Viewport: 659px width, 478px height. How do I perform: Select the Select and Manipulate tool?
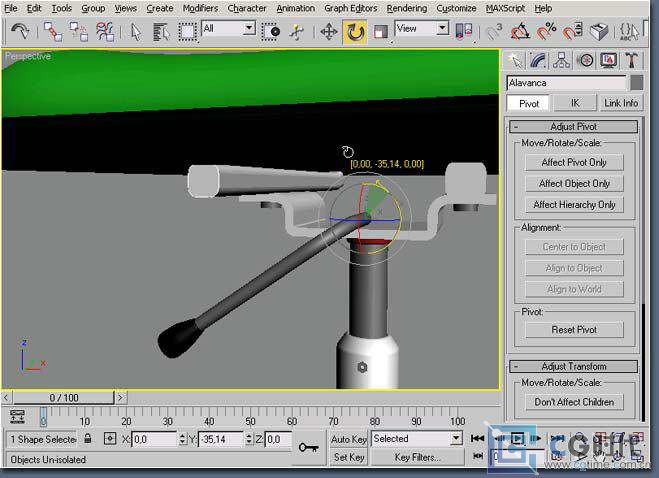(x=297, y=32)
